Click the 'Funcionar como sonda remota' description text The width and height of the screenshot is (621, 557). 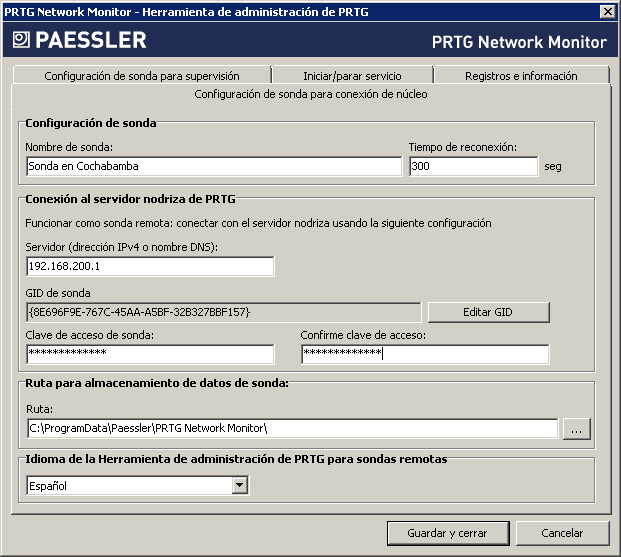[258, 223]
